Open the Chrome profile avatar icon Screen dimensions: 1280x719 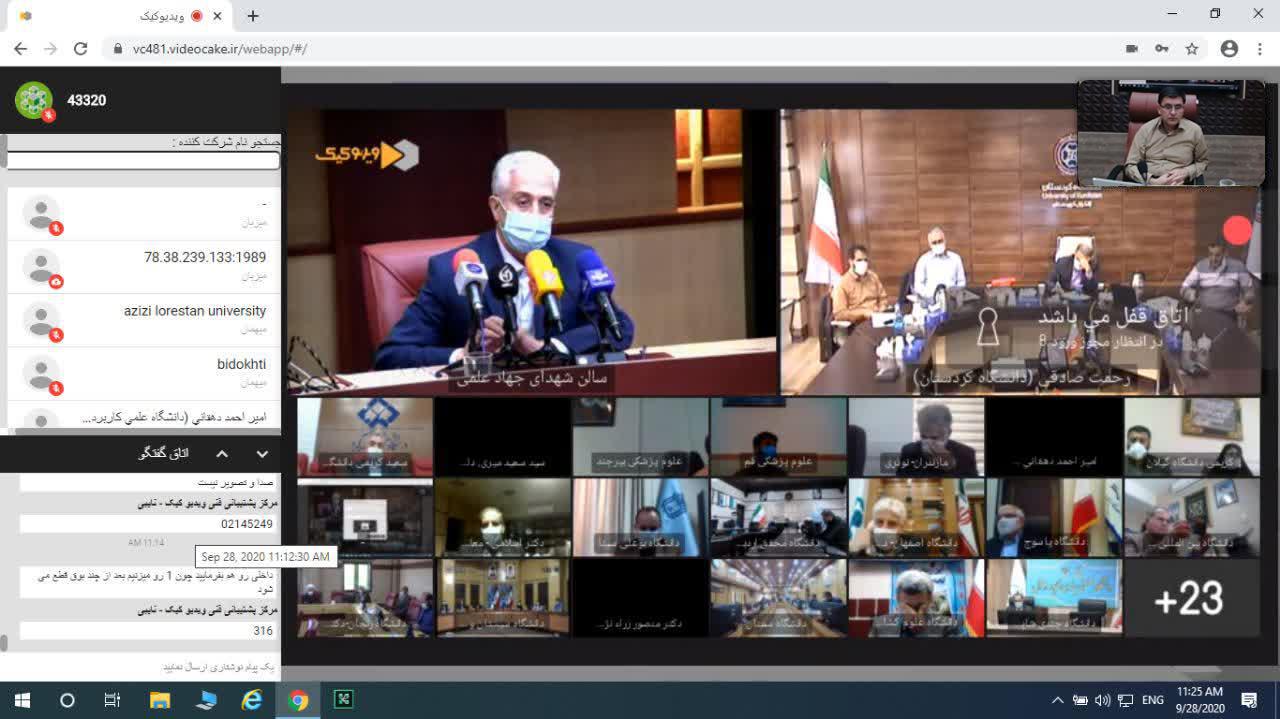point(1229,48)
